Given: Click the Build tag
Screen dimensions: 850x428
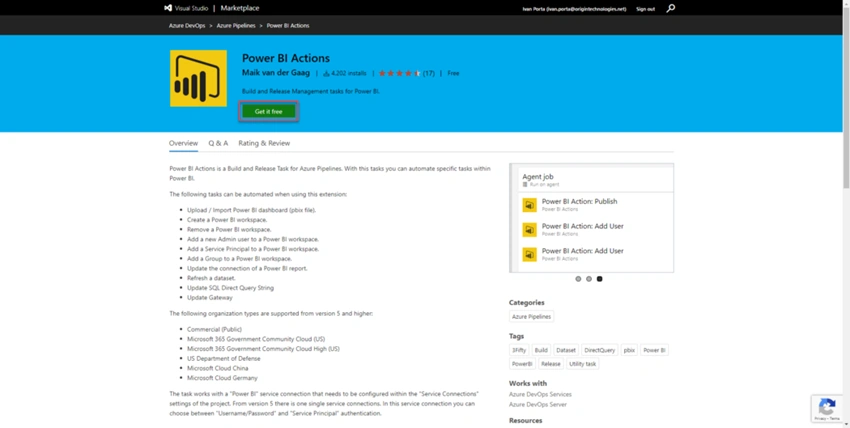Looking at the screenshot, I should [x=541, y=351].
